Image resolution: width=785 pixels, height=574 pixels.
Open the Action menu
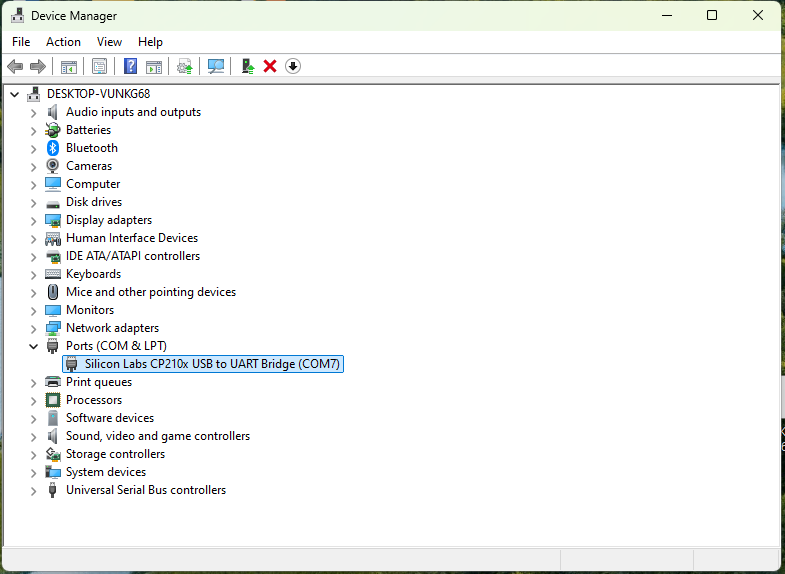(64, 42)
